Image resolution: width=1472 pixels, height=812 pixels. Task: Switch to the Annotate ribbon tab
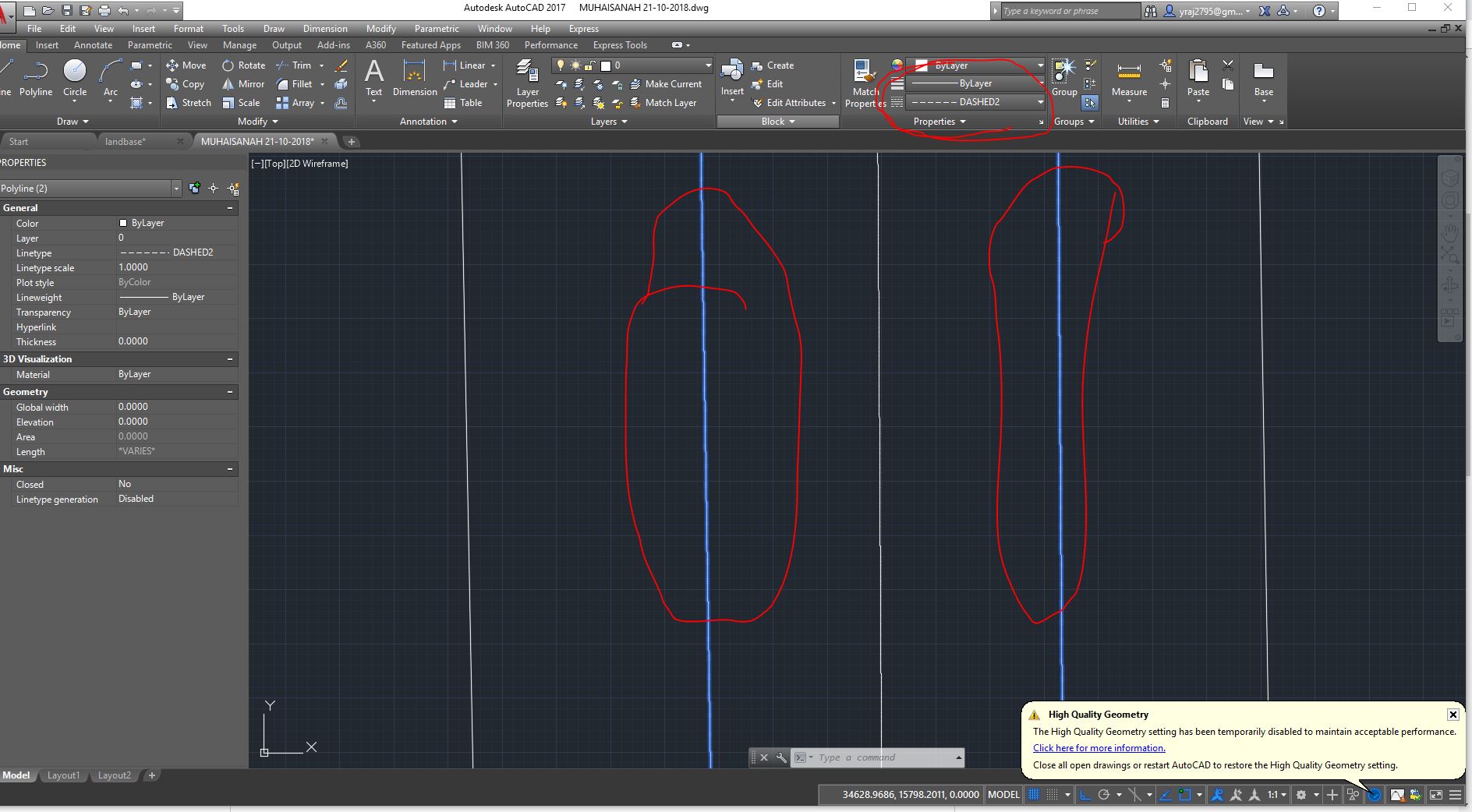[93, 45]
